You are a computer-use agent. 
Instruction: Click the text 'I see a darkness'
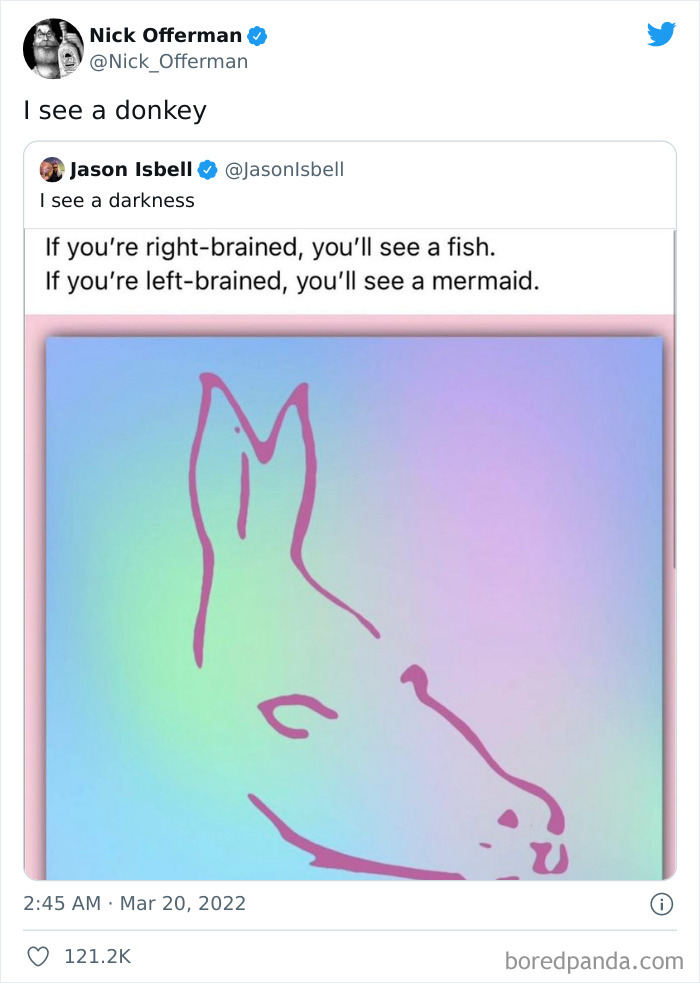[115, 200]
